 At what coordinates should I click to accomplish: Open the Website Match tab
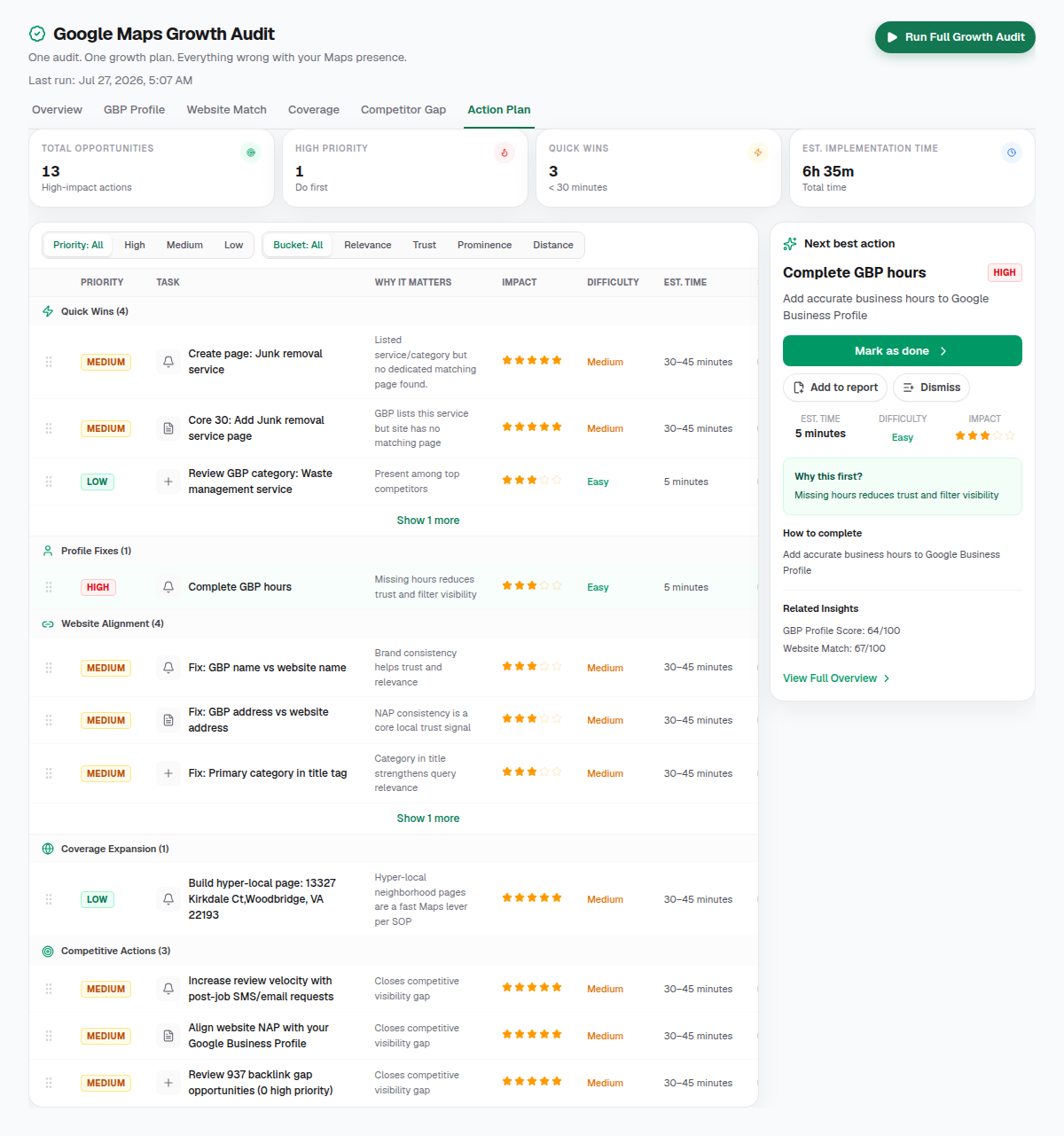[x=226, y=110]
